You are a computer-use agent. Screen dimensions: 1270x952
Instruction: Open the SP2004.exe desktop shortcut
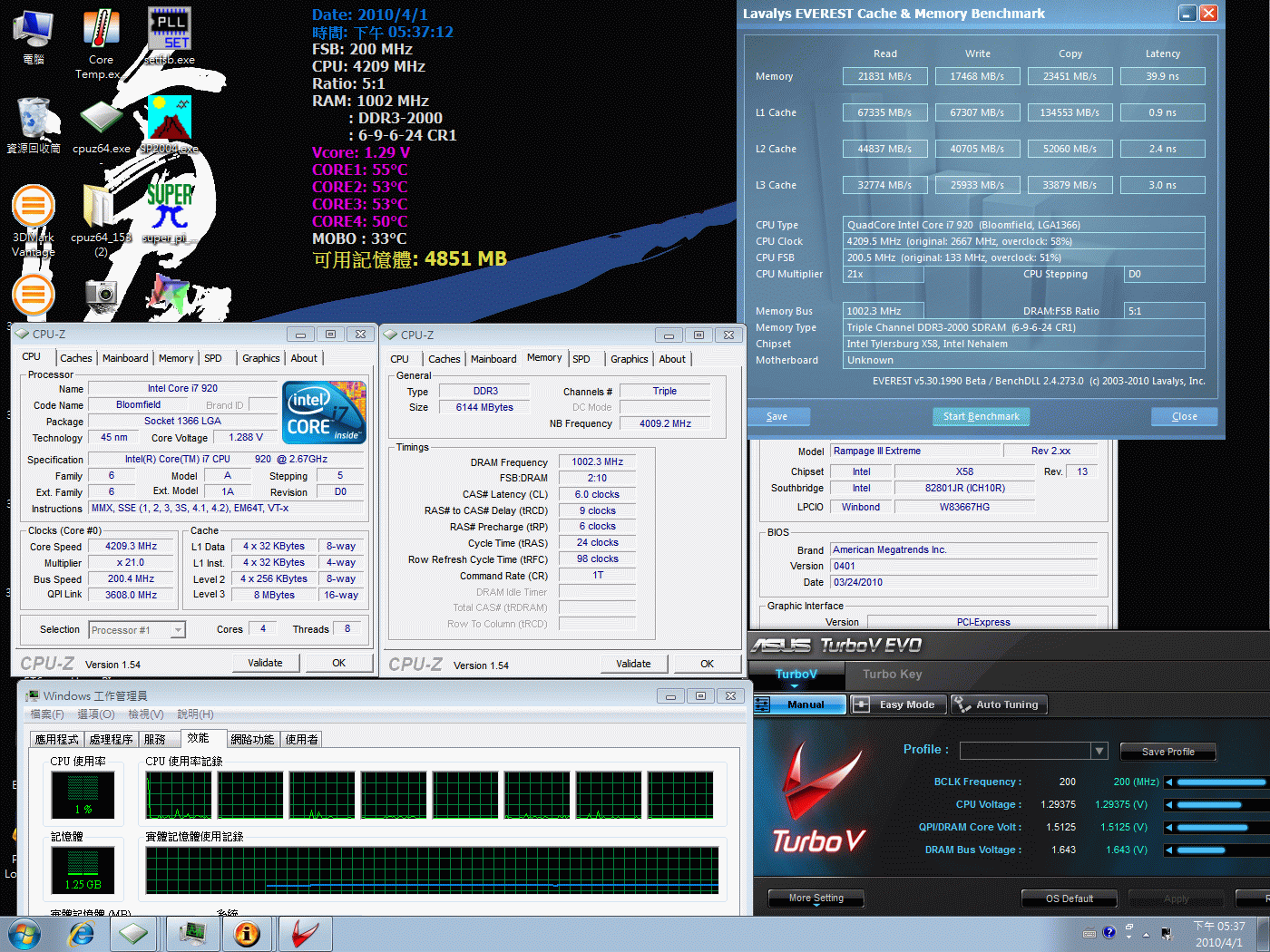click(x=170, y=120)
